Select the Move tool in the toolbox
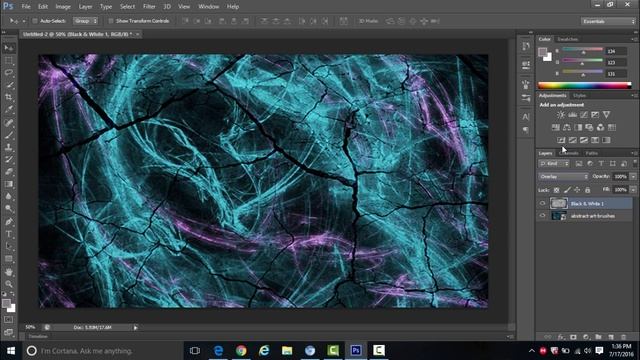 (9, 48)
